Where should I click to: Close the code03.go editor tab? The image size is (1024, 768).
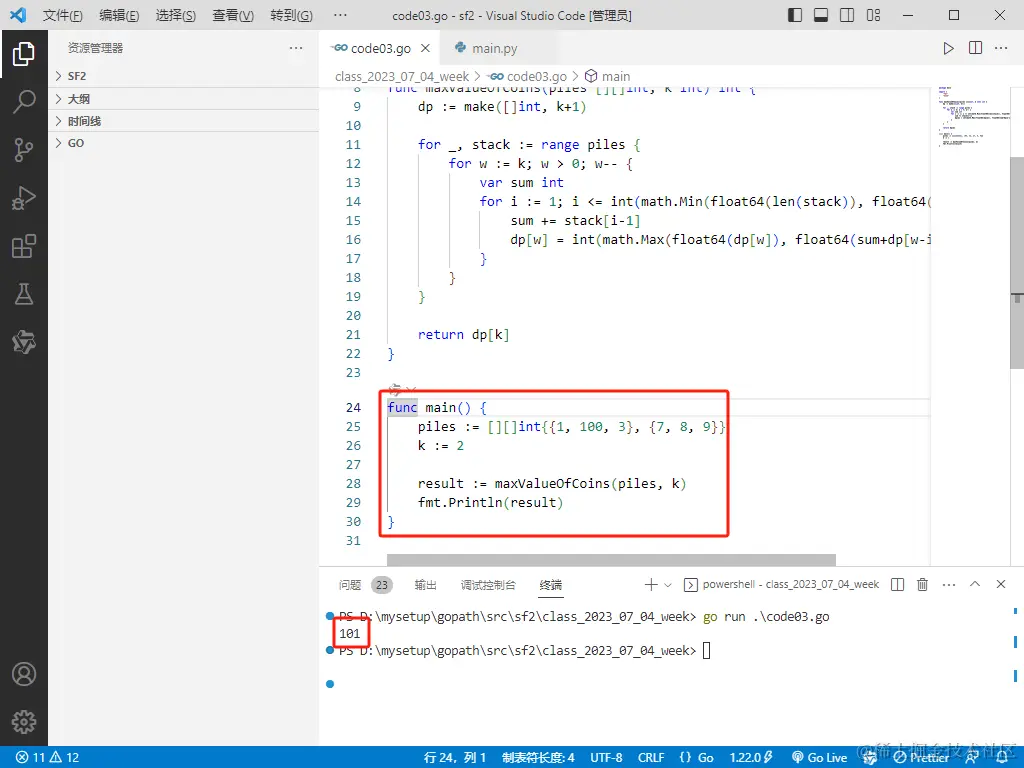(425, 48)
